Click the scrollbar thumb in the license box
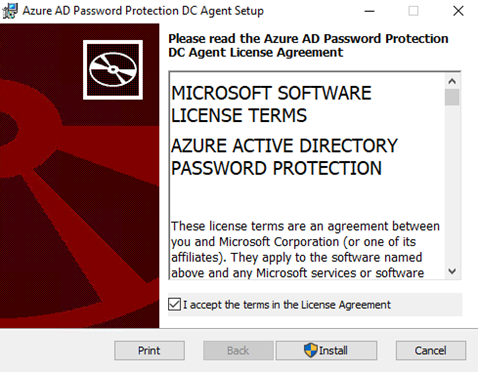The width and height of the screenshot is (478, 372). 452,97
